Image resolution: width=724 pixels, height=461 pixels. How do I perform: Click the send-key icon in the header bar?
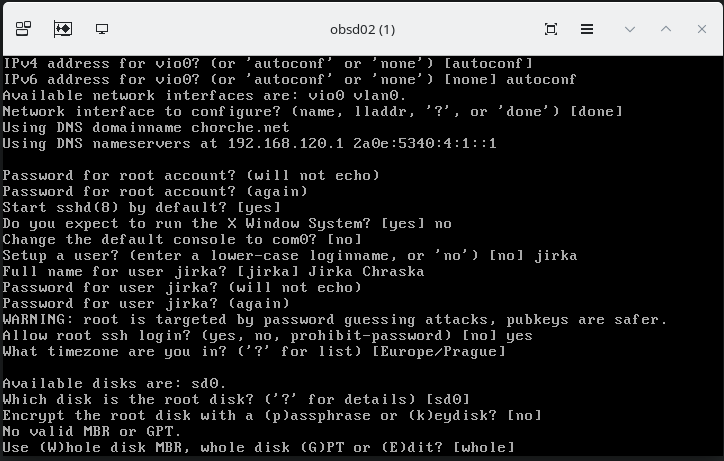click(x=62, y=29)
